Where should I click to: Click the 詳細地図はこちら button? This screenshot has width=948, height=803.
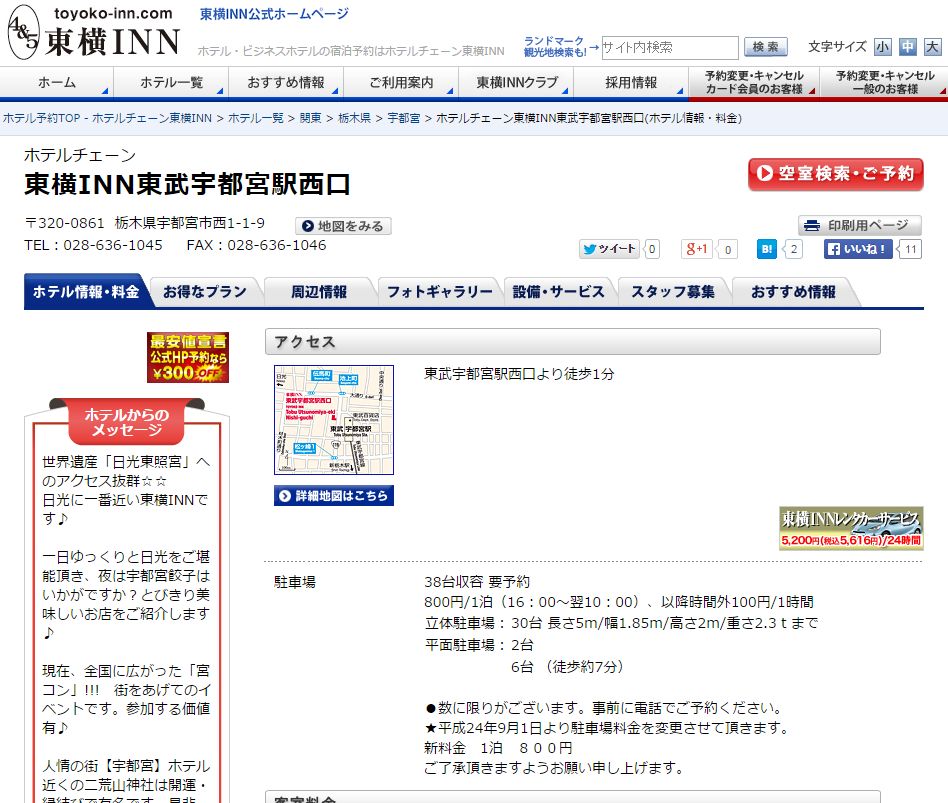click(x=334, y=496)
